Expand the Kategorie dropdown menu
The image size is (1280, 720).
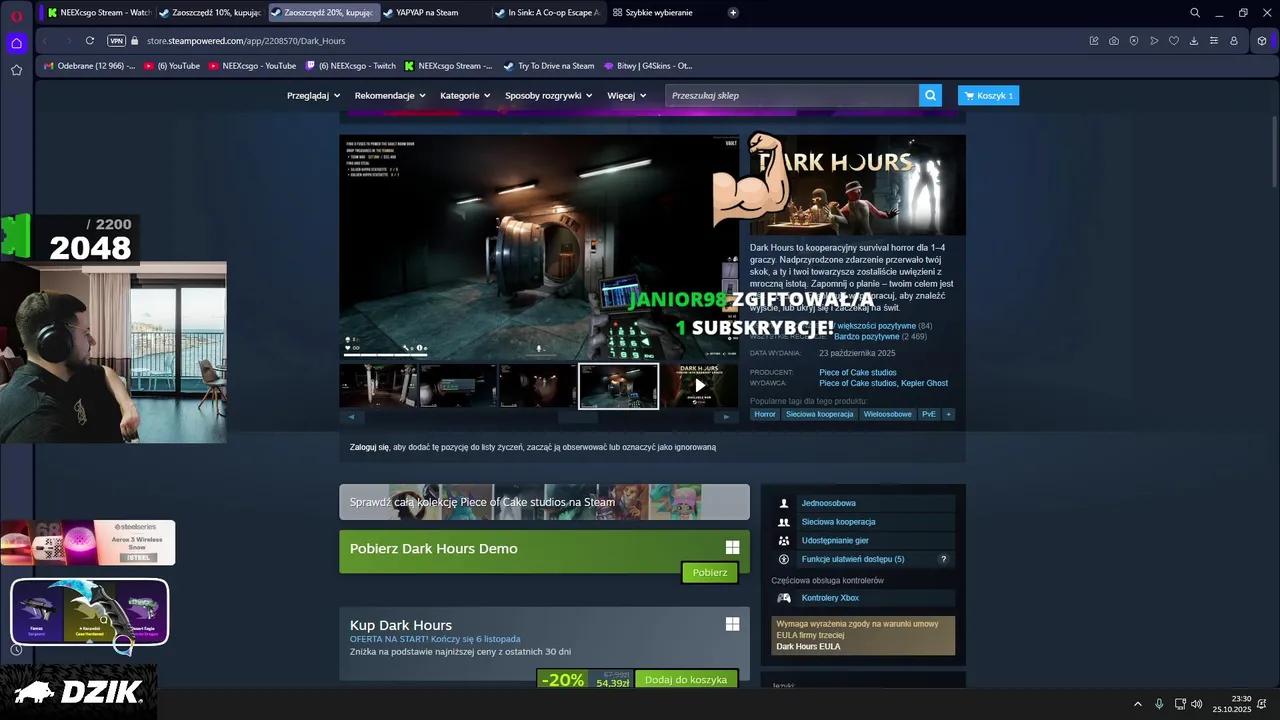tap(465, 96)
